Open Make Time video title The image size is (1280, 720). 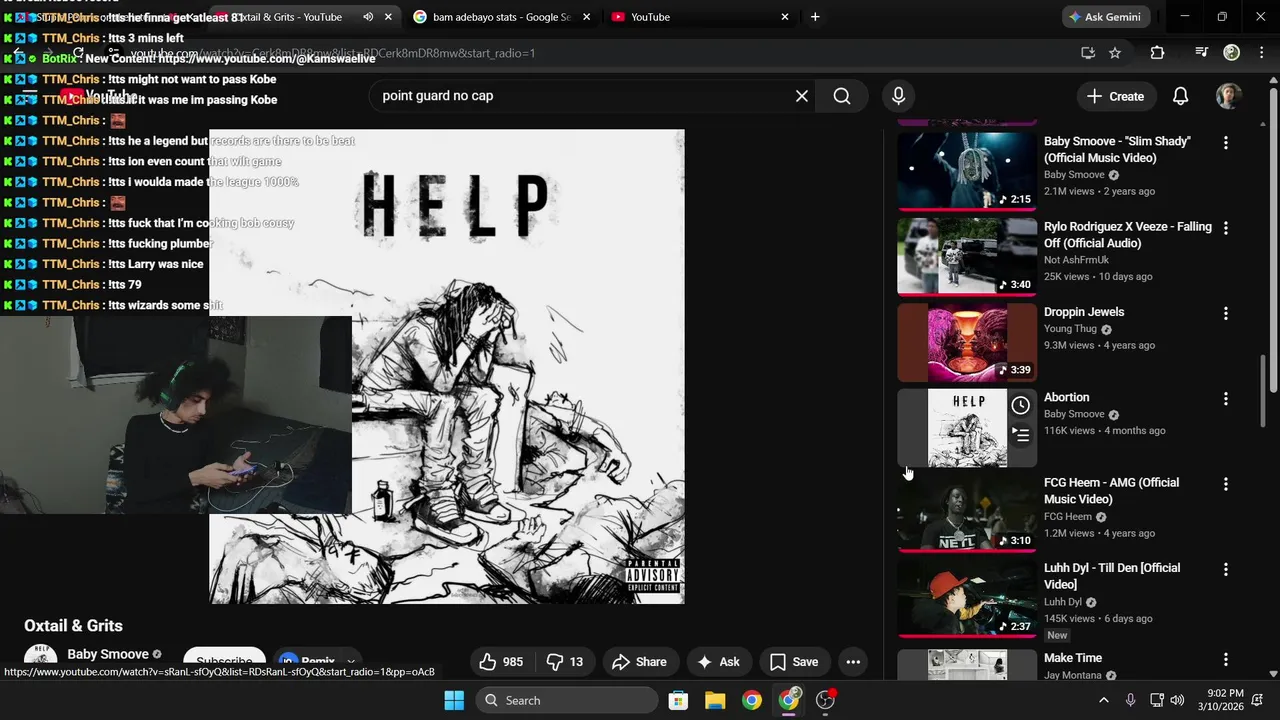pyautogui.click(x=1073, y=658)
